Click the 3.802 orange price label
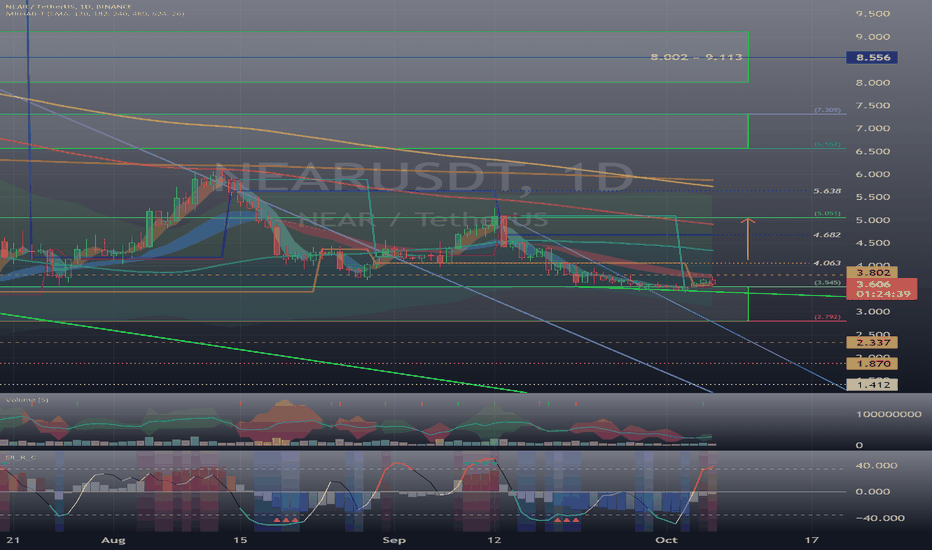 coord(872,273)
